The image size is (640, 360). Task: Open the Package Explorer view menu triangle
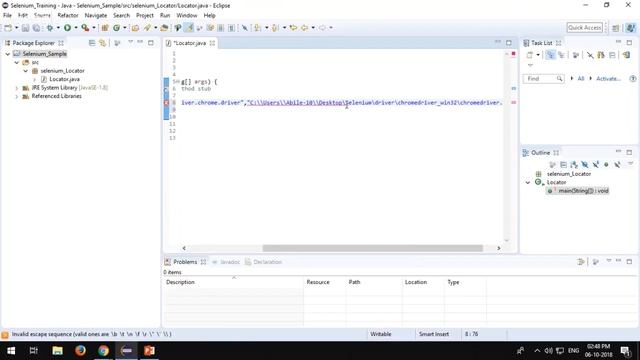130,42
